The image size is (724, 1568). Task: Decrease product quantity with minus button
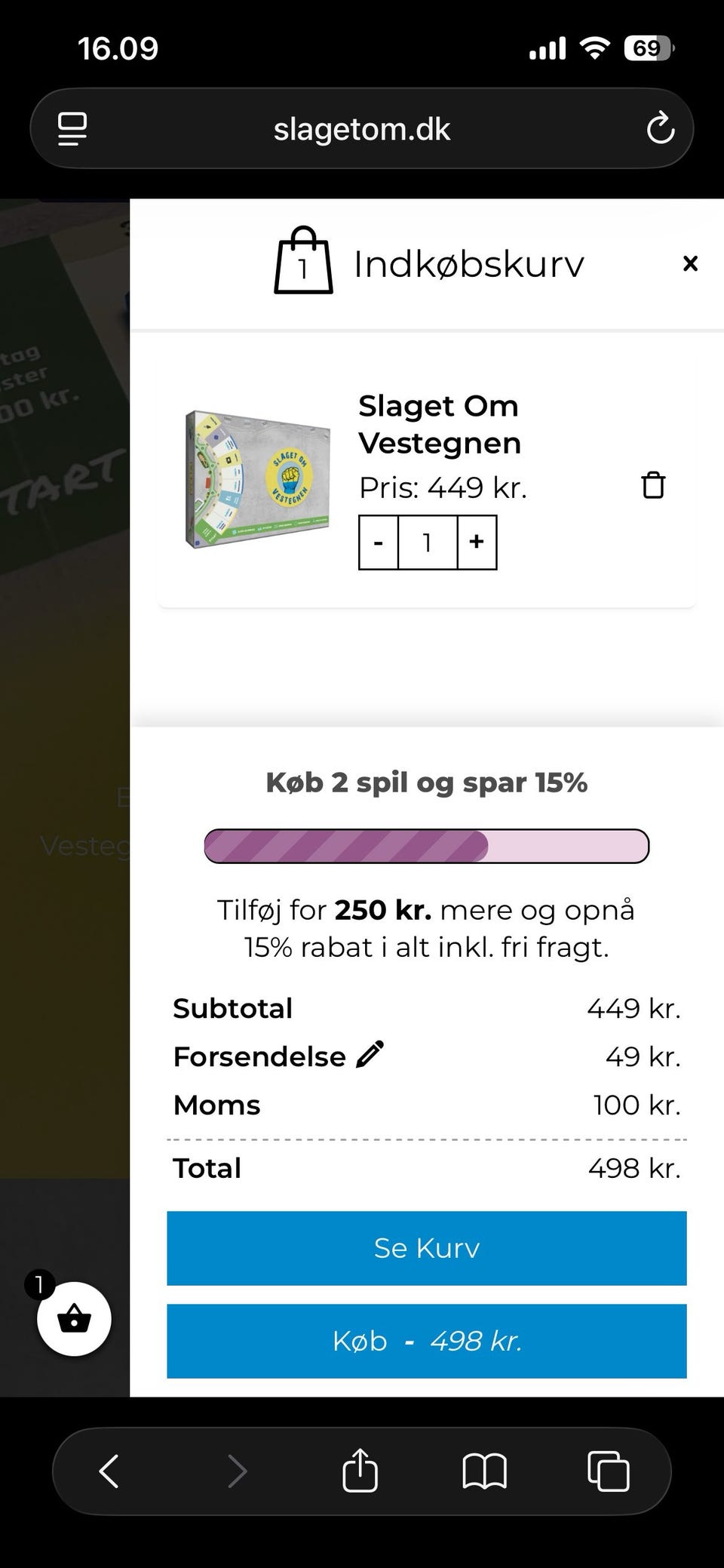click(x=379, y=543)
